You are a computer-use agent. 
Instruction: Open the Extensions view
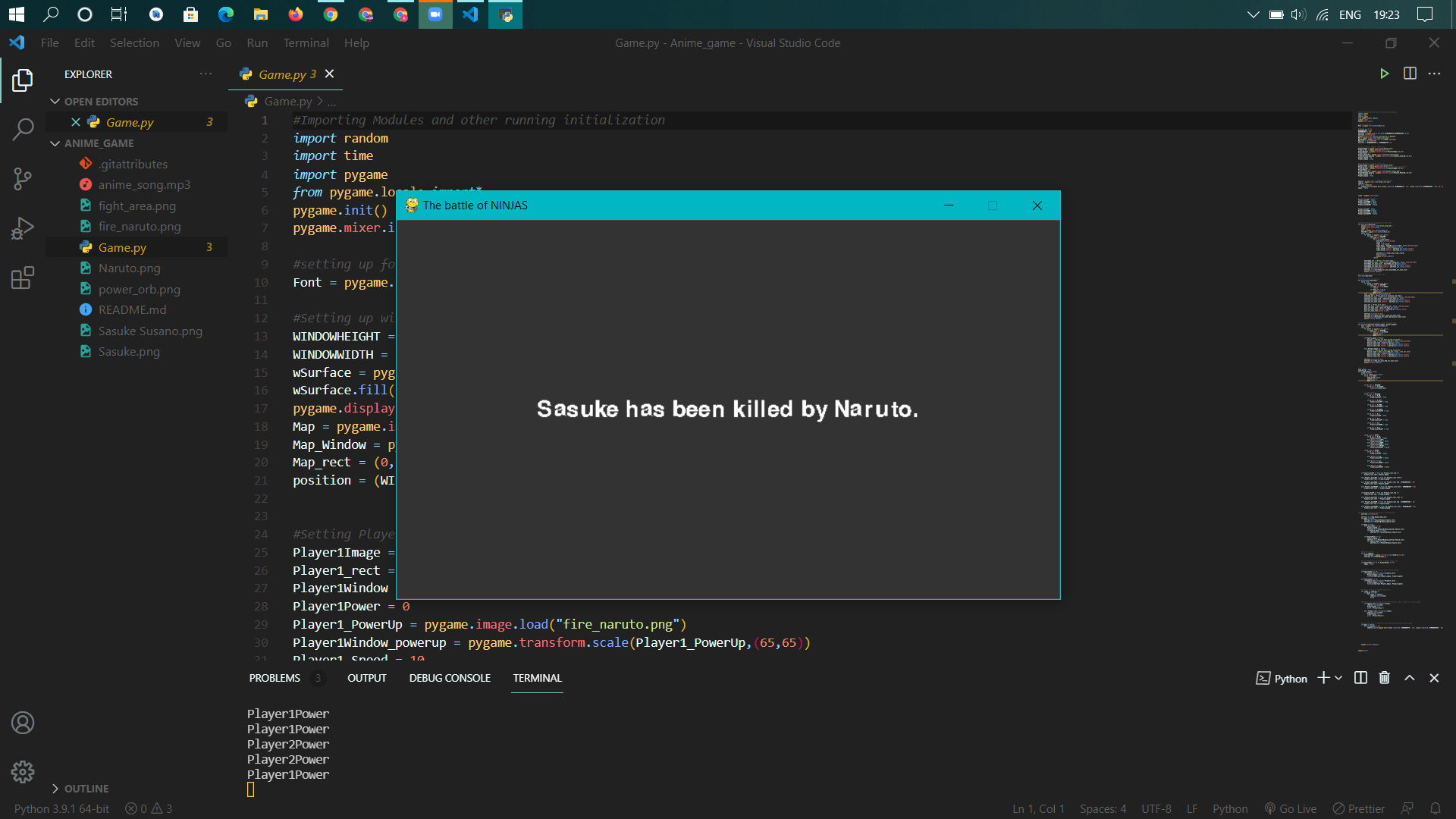point(23,278)
